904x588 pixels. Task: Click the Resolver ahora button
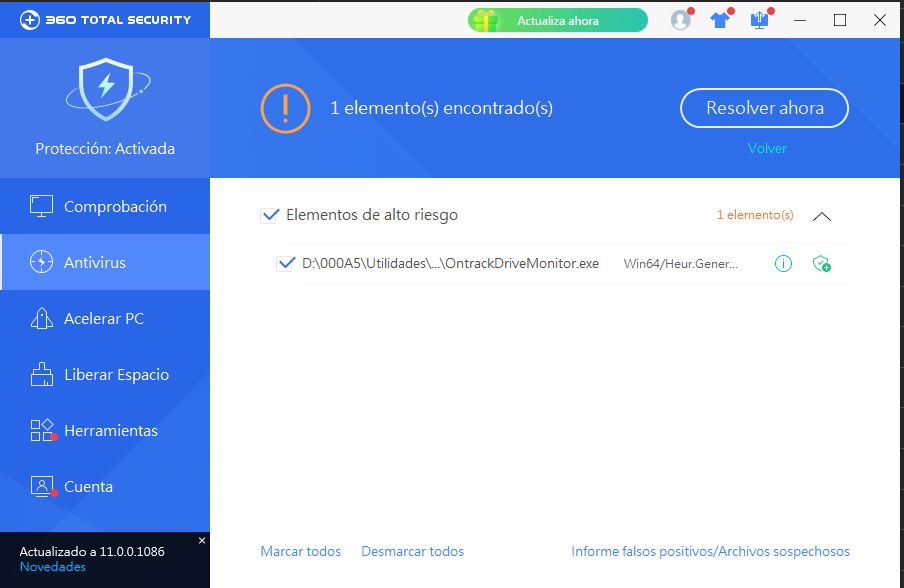(764, 108)
